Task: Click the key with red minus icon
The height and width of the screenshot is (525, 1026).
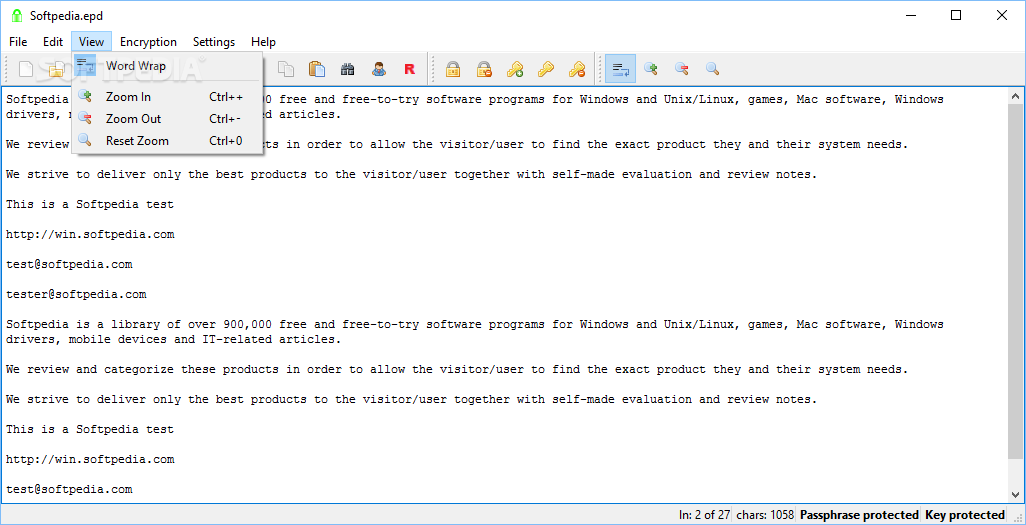Action: coord(576,69)
